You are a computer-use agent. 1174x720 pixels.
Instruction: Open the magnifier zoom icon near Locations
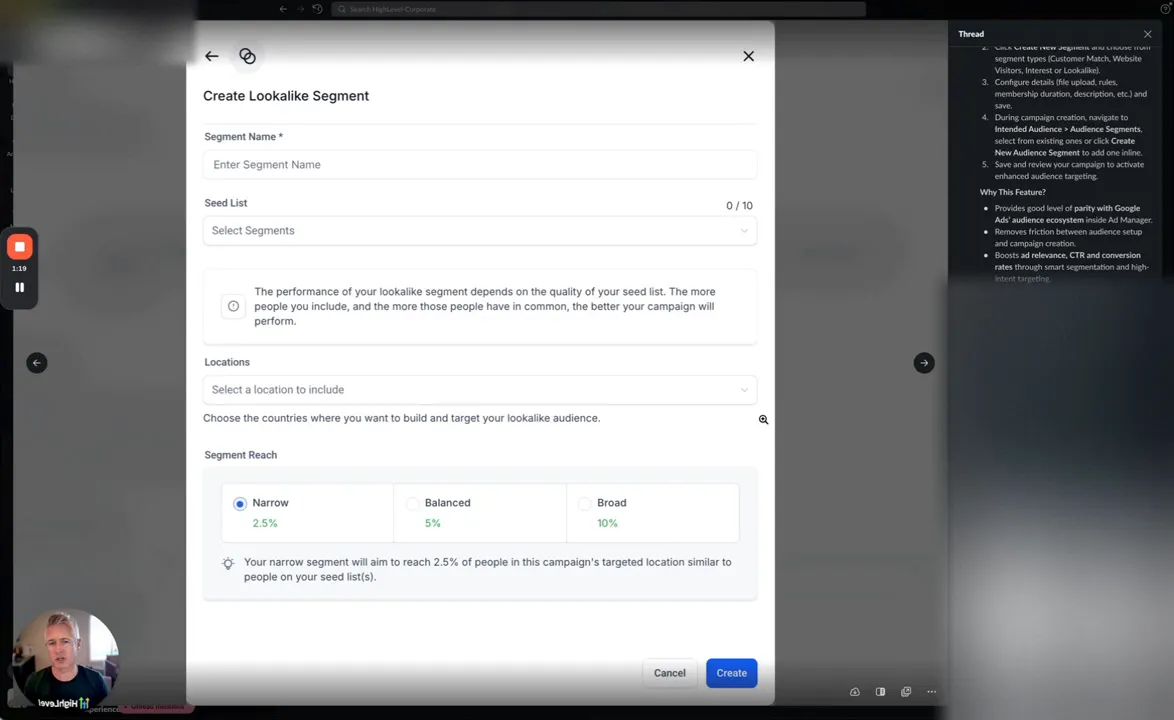pyautogui.click(x=763, y=419)
